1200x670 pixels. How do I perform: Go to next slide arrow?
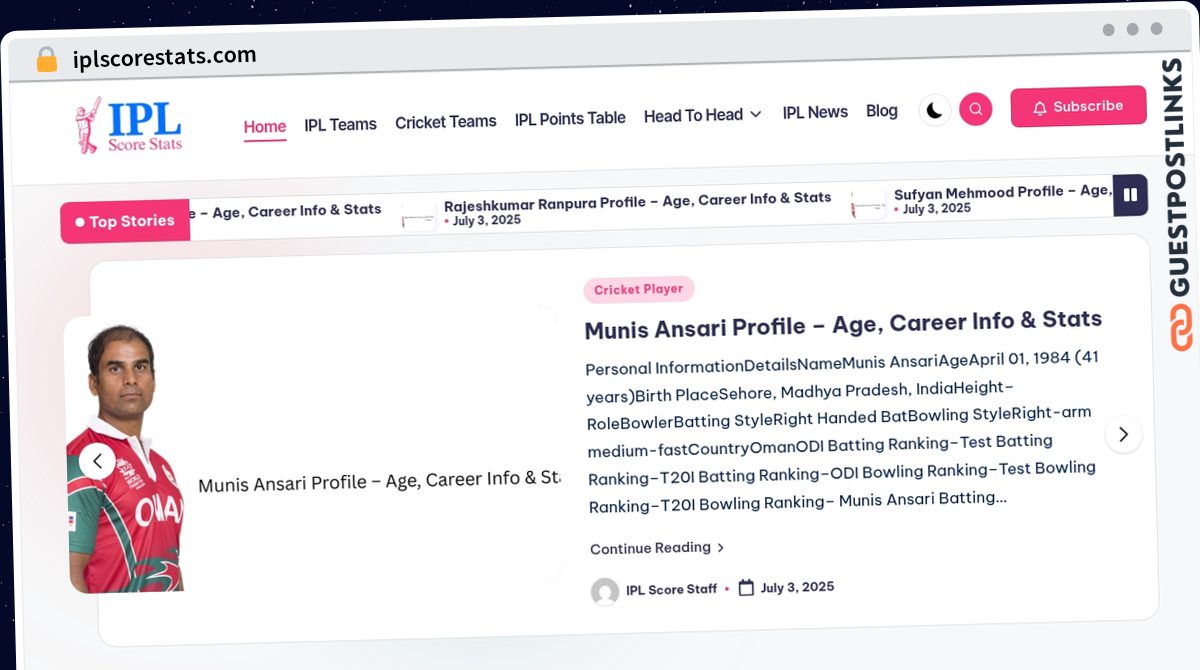(x=1123, y=434)
